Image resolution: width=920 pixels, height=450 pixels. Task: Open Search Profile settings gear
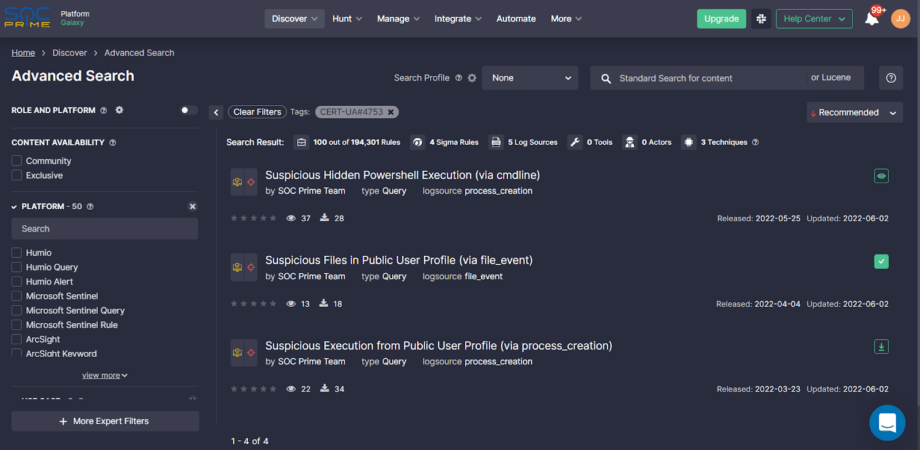click(472, 78)
